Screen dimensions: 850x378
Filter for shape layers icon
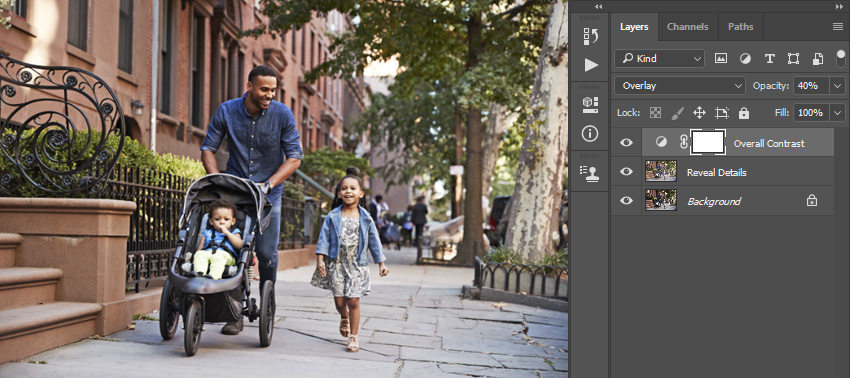coord(794,59)
